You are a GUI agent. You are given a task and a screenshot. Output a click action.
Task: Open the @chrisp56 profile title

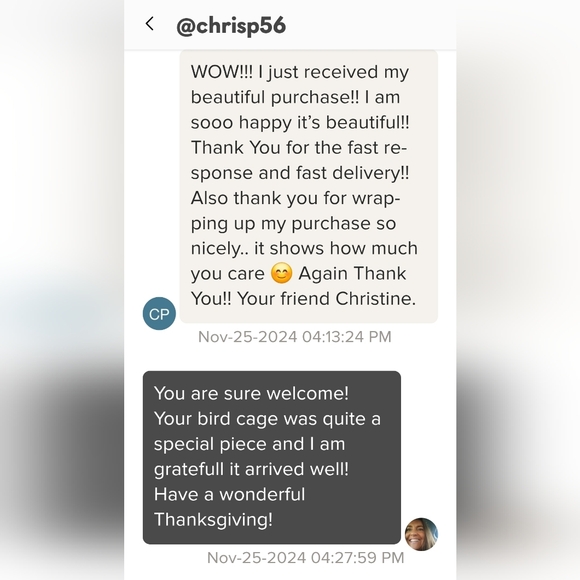coord(231,26)
